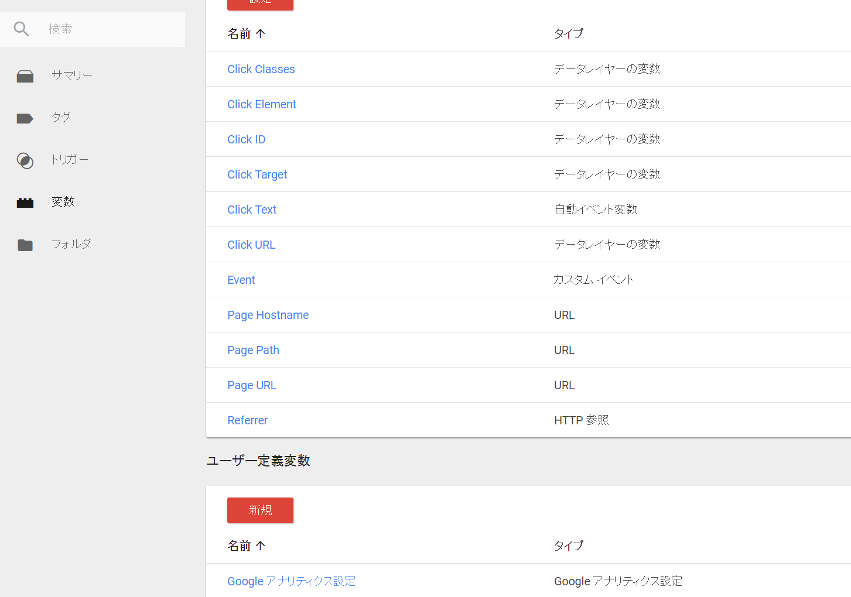Open the Click Classes variable
Viewport: 851px width, 597px height.
tap(261, 69)
